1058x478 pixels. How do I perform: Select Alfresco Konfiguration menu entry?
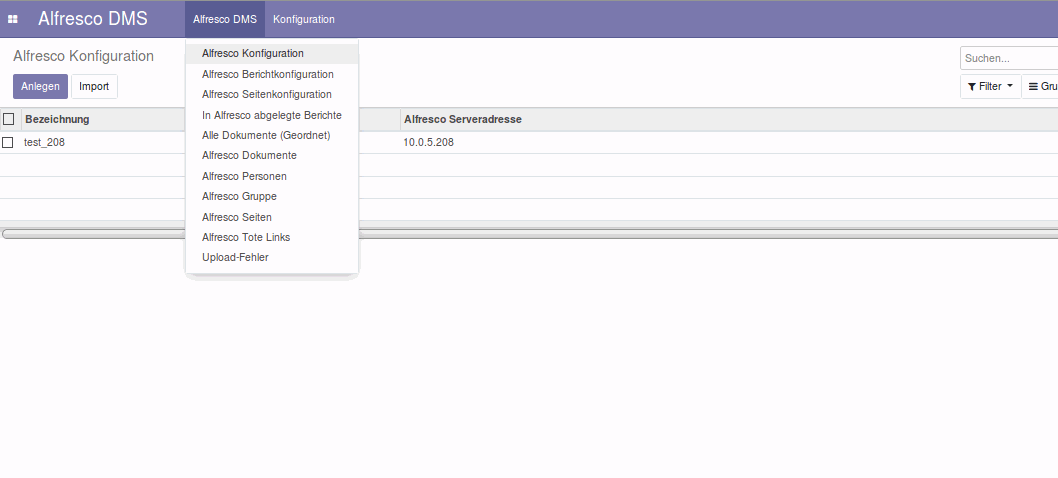pos(272,53)
